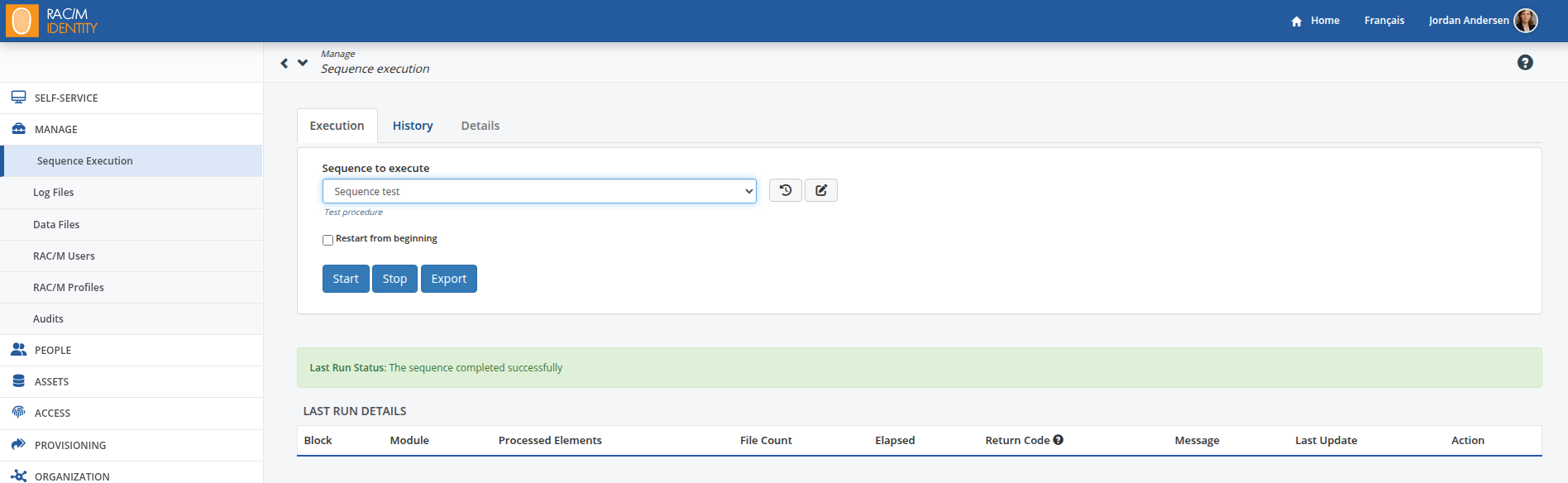Click the Provisioning share arrow icon
The image size is (1568, 483).
pos(18,444)
